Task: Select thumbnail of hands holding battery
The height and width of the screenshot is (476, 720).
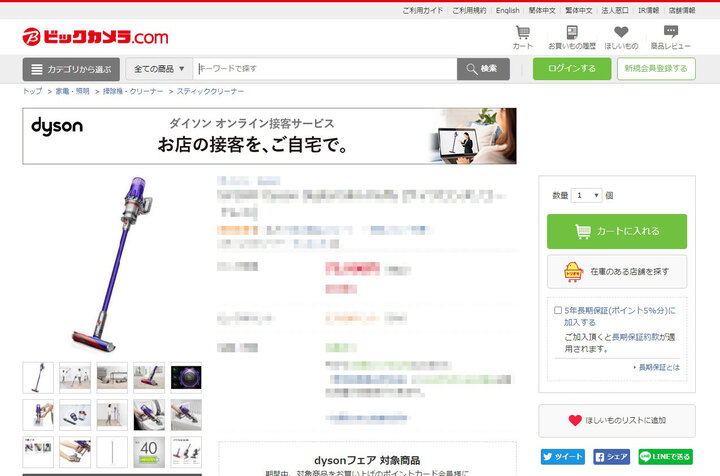Action: pyautogui.click(x=75, y=452)
